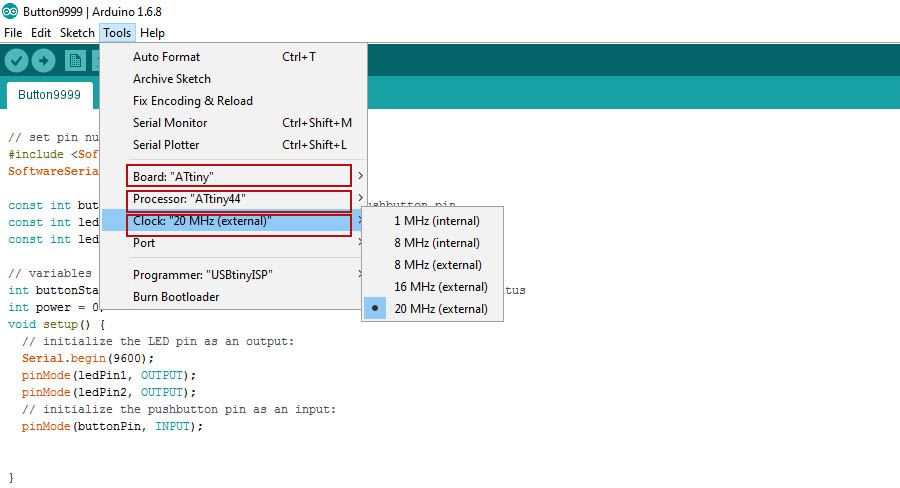Click the #include code line
This screenshot has height=488, width=900.
[53, 154]
